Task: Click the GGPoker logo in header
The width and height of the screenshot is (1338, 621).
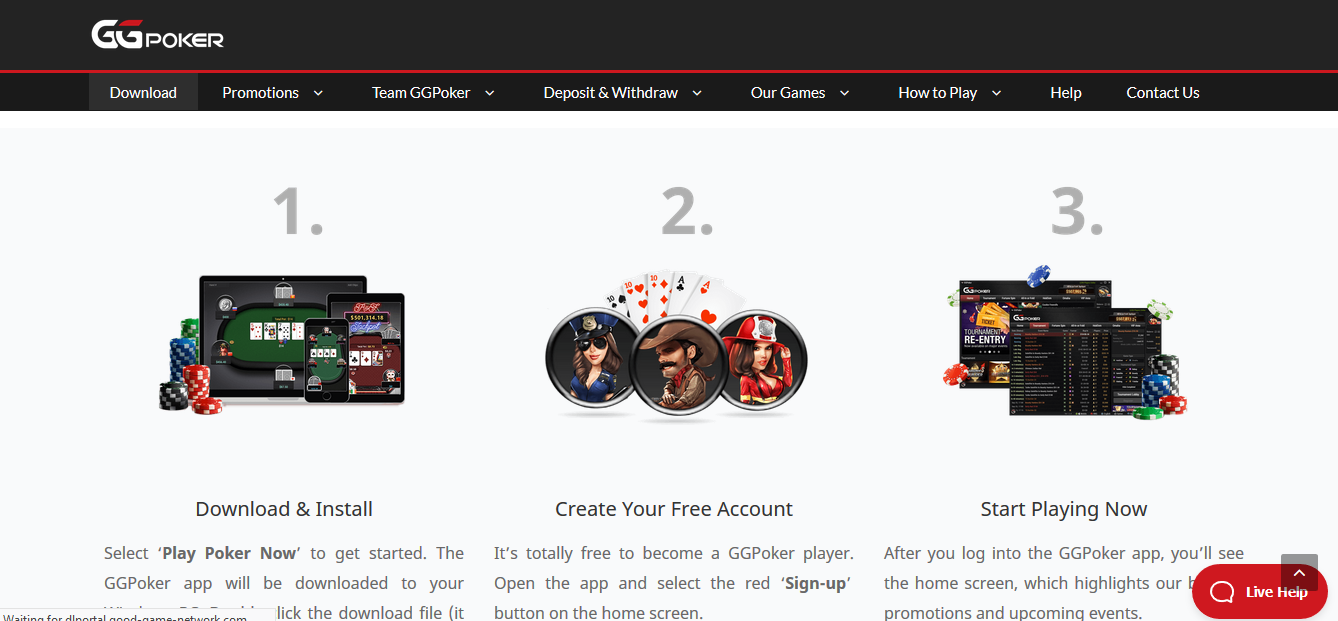Action: (157, 35)
